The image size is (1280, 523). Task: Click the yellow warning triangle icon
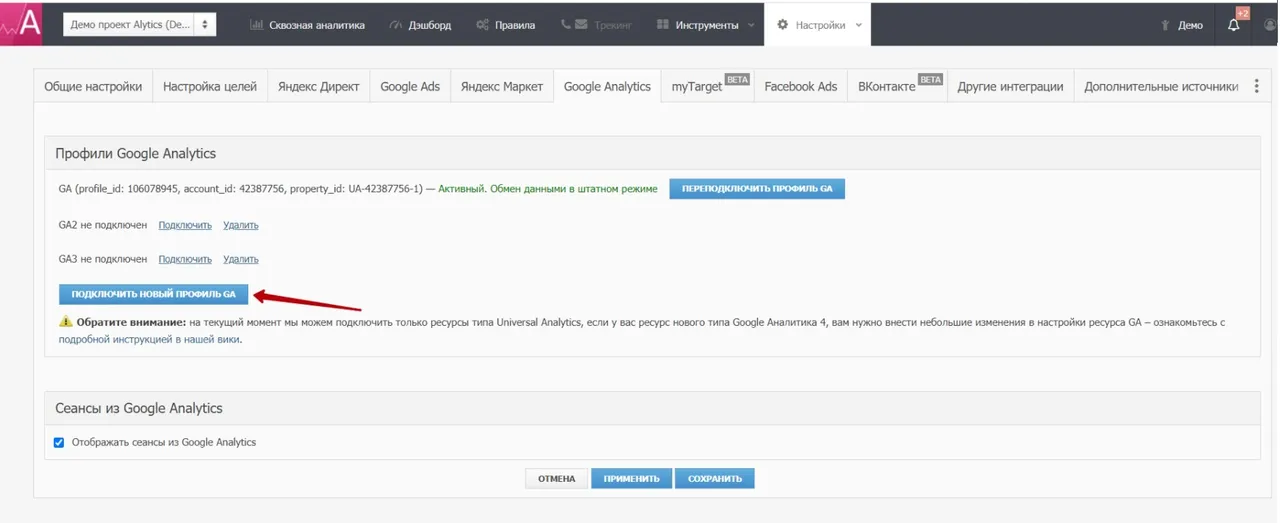coord(66,322)
